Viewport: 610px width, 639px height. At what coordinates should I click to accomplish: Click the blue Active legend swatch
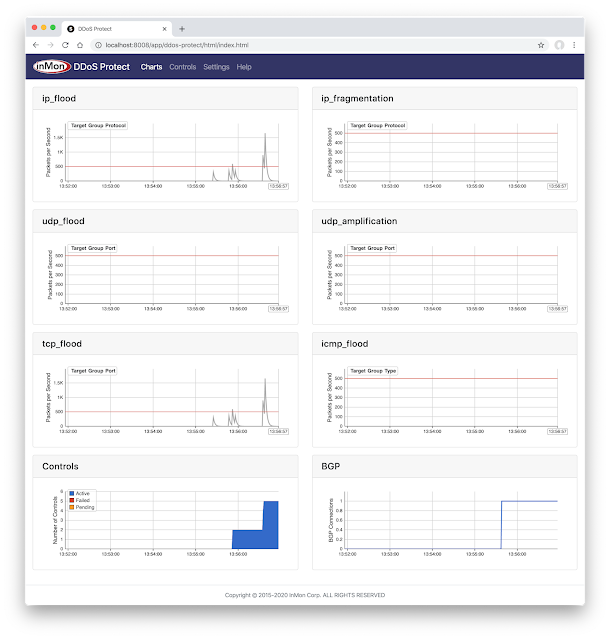[72, 494]
